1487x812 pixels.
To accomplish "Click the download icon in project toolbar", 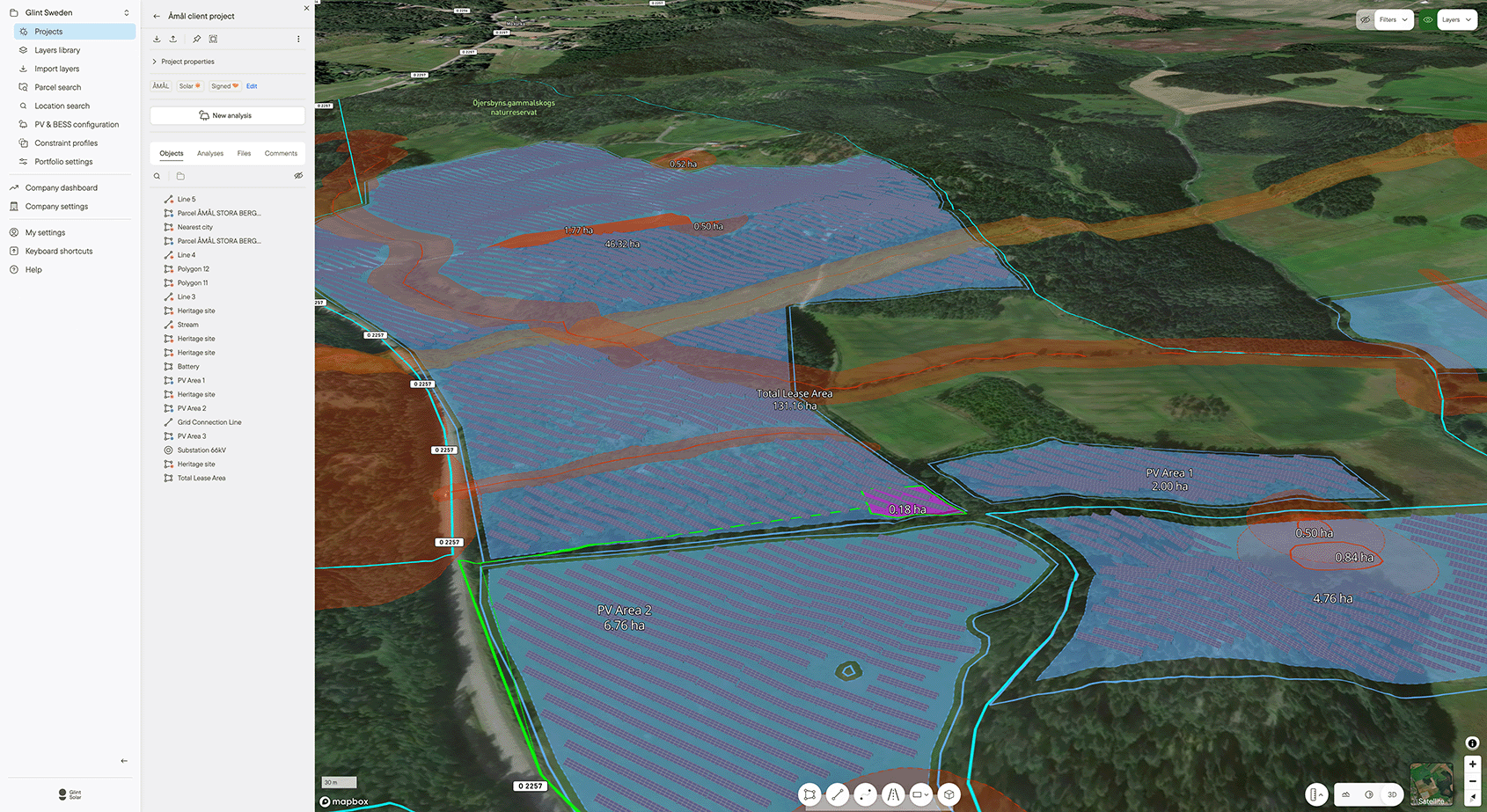I will (x=157, y=39).
